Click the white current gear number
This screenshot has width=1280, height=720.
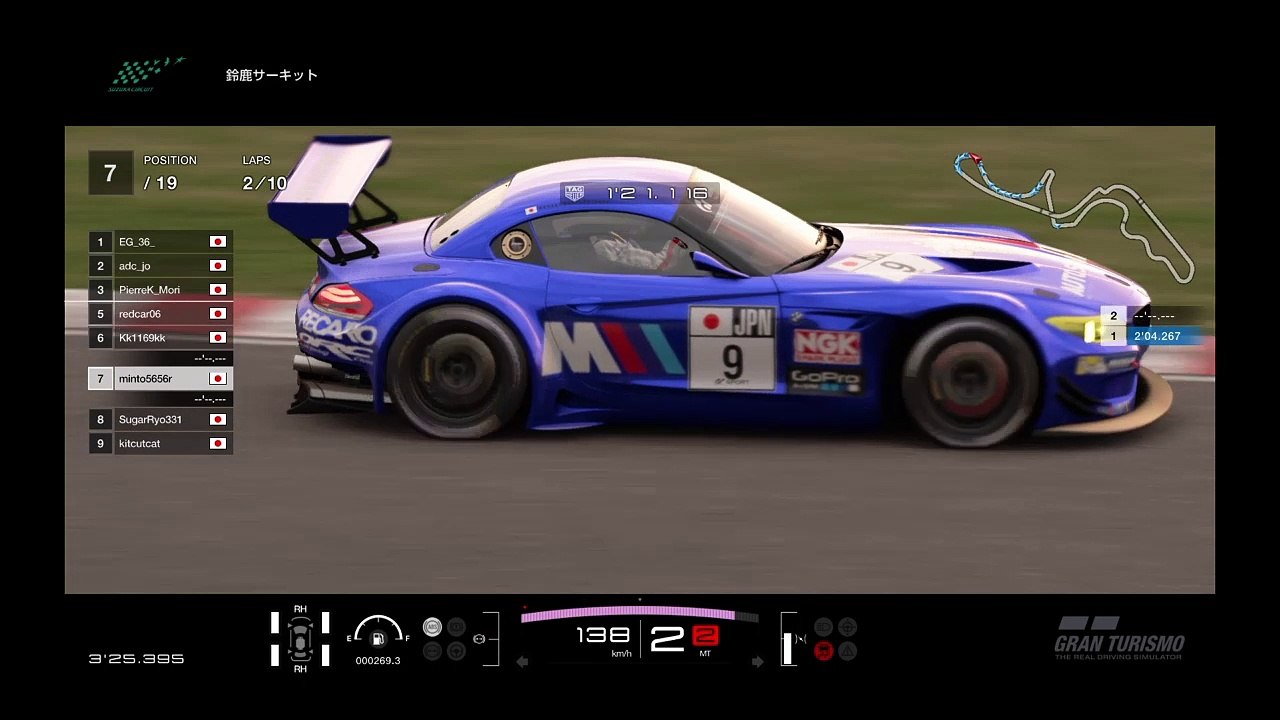tap(667, 640)
